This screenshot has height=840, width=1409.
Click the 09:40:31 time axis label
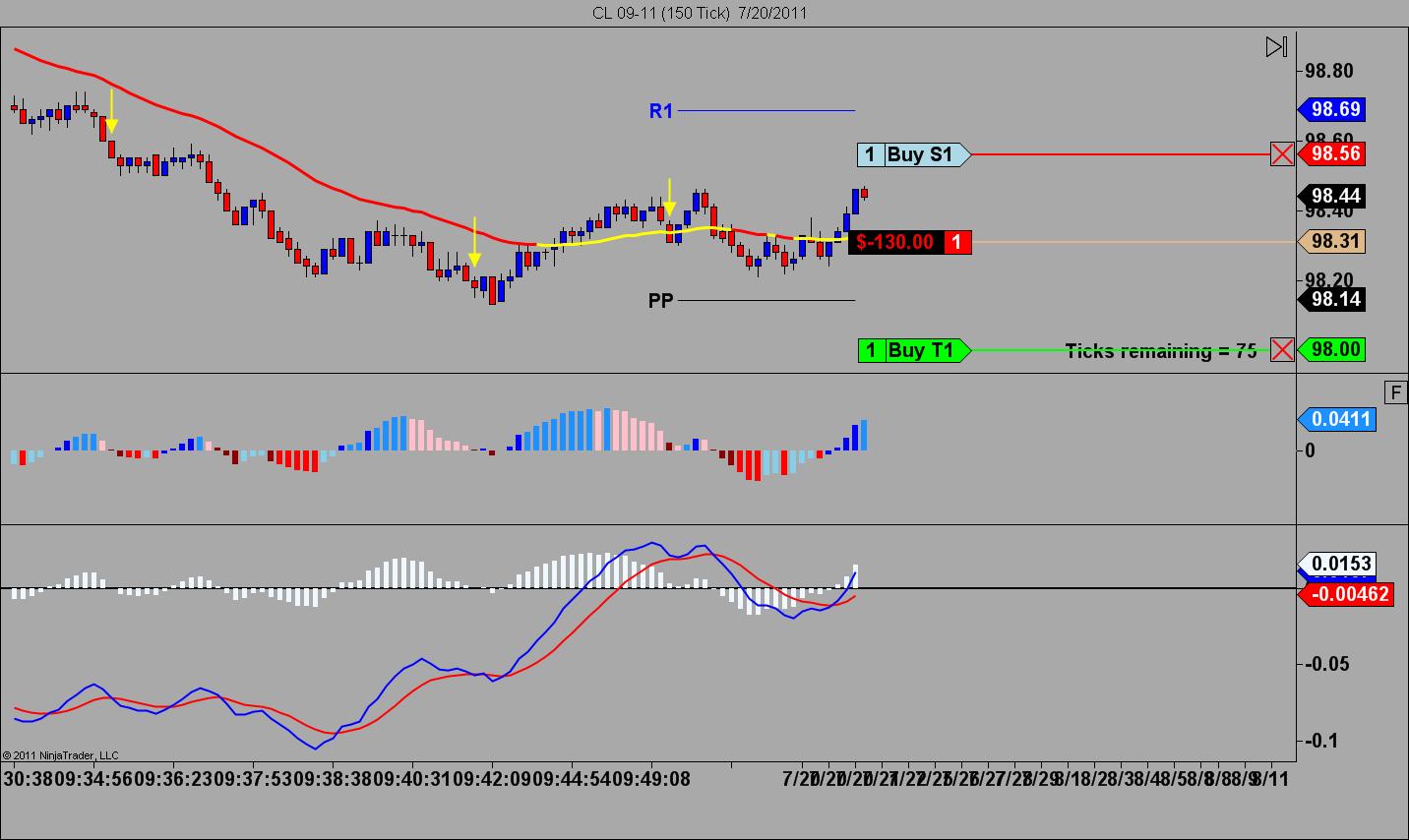pos(412,779)
